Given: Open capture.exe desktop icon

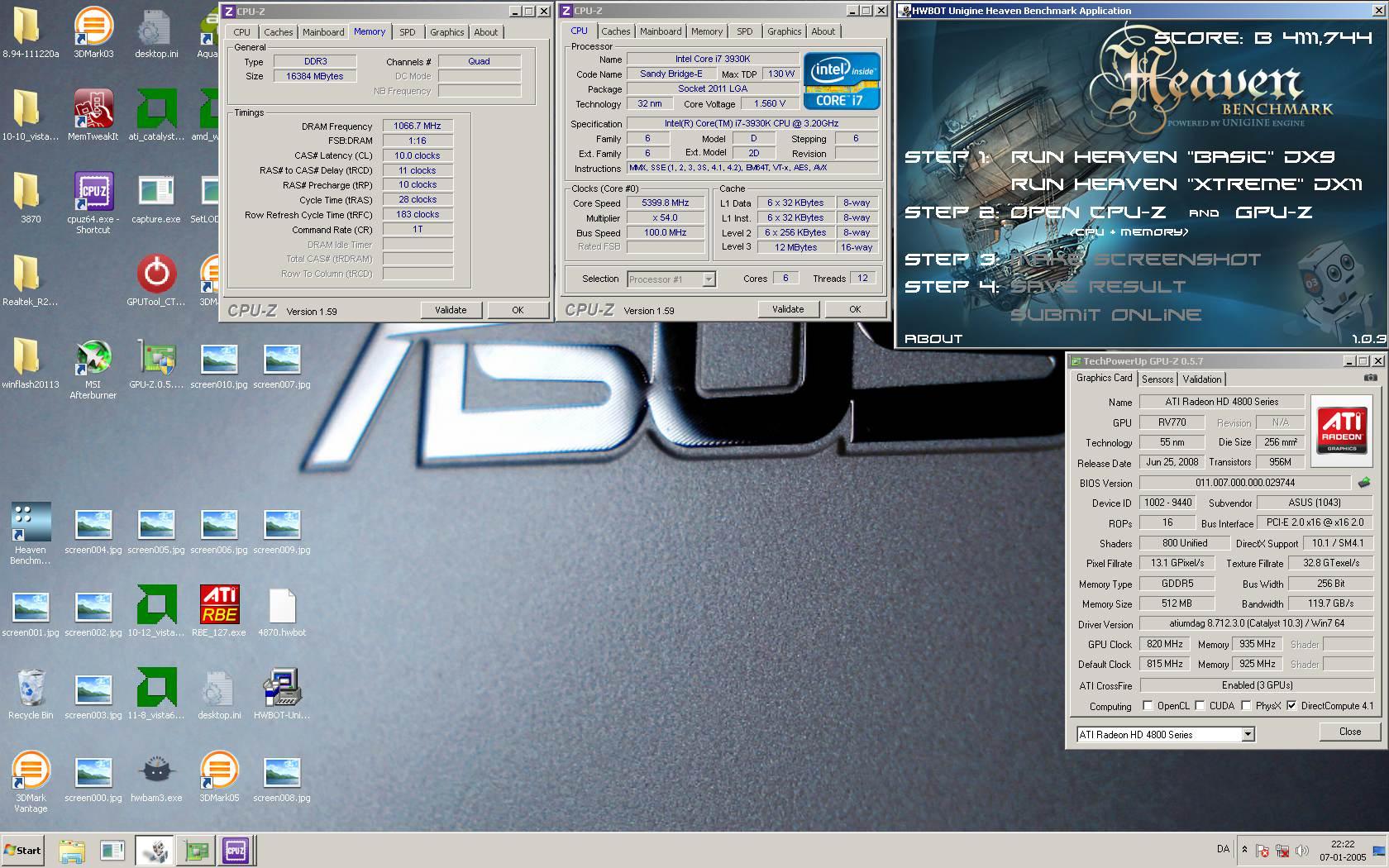Looking at the screenshot, I should coord(156,197).
